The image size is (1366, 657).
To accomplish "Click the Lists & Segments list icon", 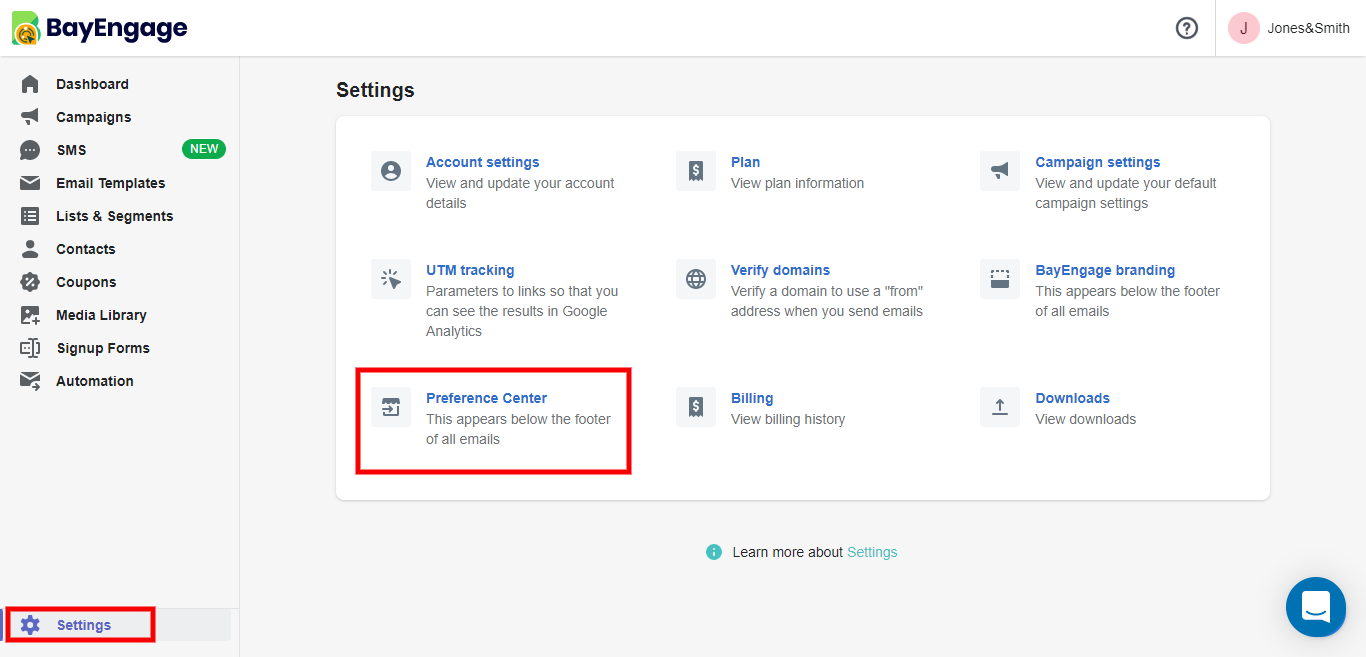I will (30, 216).
